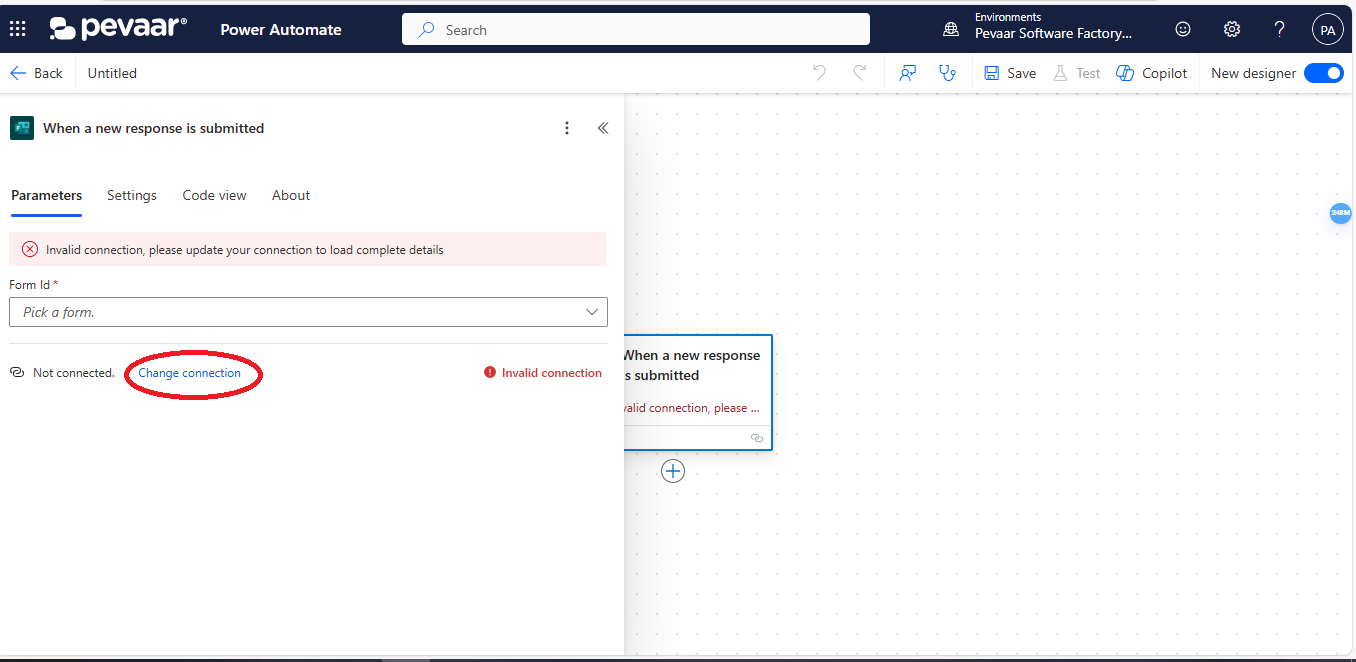Collapse the panel with double chevron

(603, 128)
